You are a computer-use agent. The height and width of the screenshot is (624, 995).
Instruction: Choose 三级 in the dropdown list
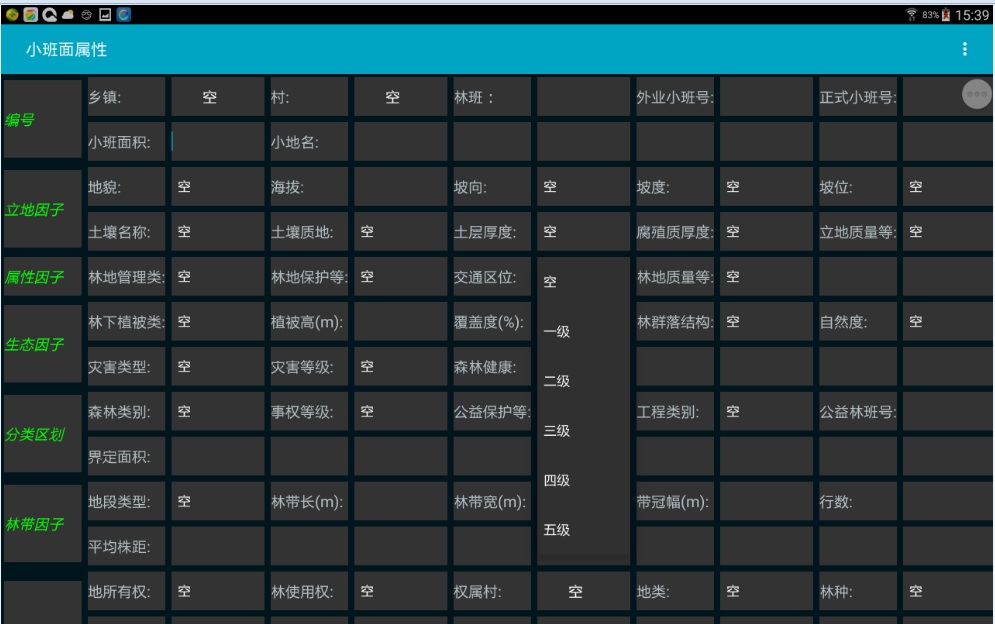tap(582, 431)
